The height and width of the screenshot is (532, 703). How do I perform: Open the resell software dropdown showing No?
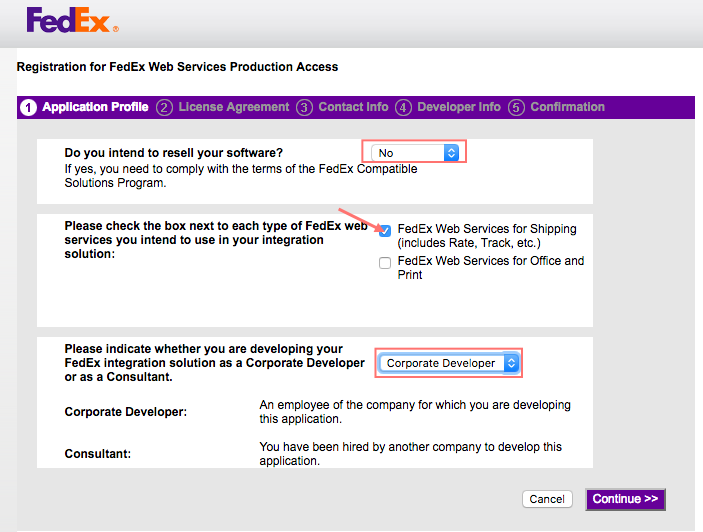click(415, 153)
